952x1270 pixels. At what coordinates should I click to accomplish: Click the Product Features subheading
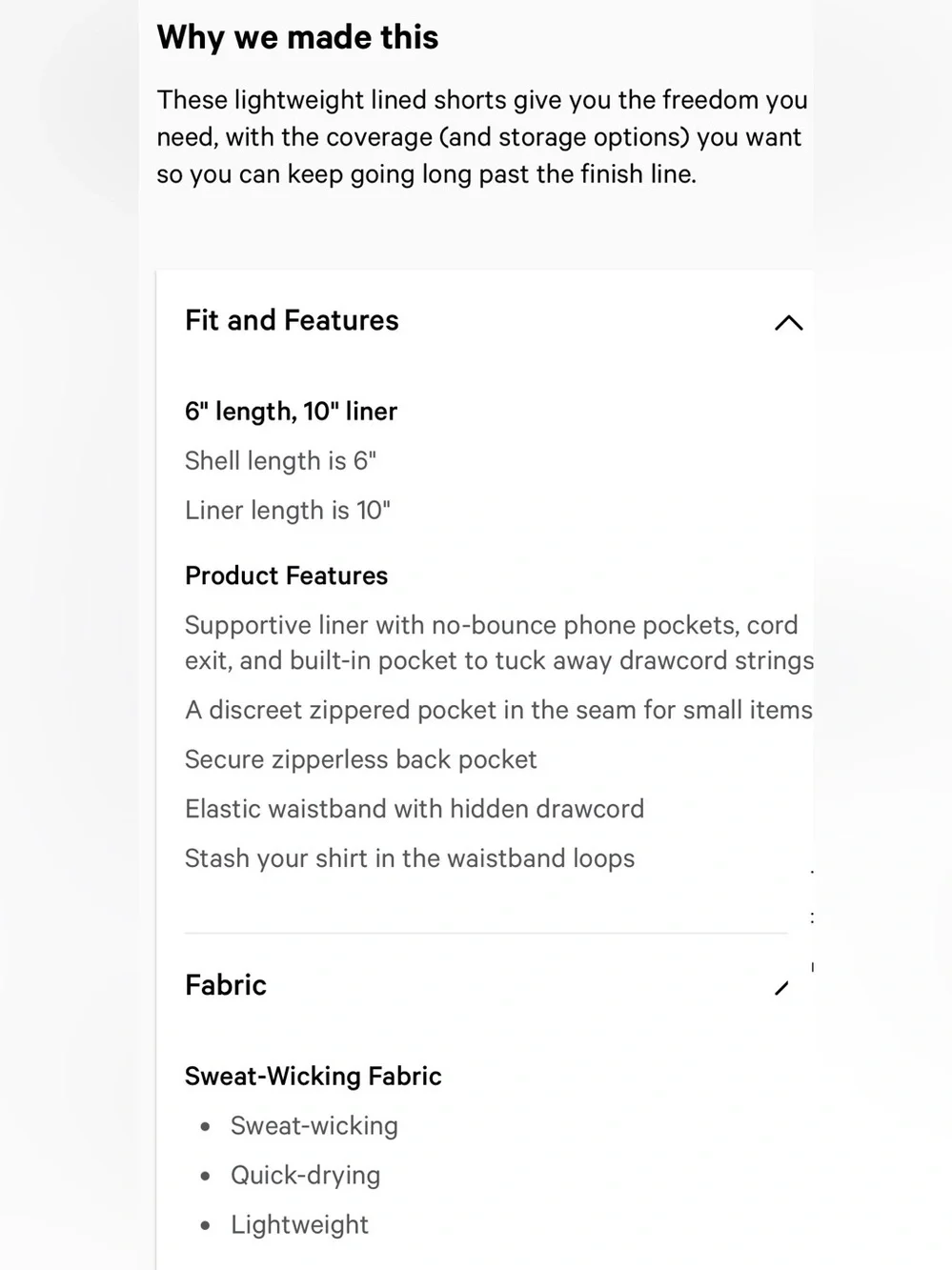(286, 575)
